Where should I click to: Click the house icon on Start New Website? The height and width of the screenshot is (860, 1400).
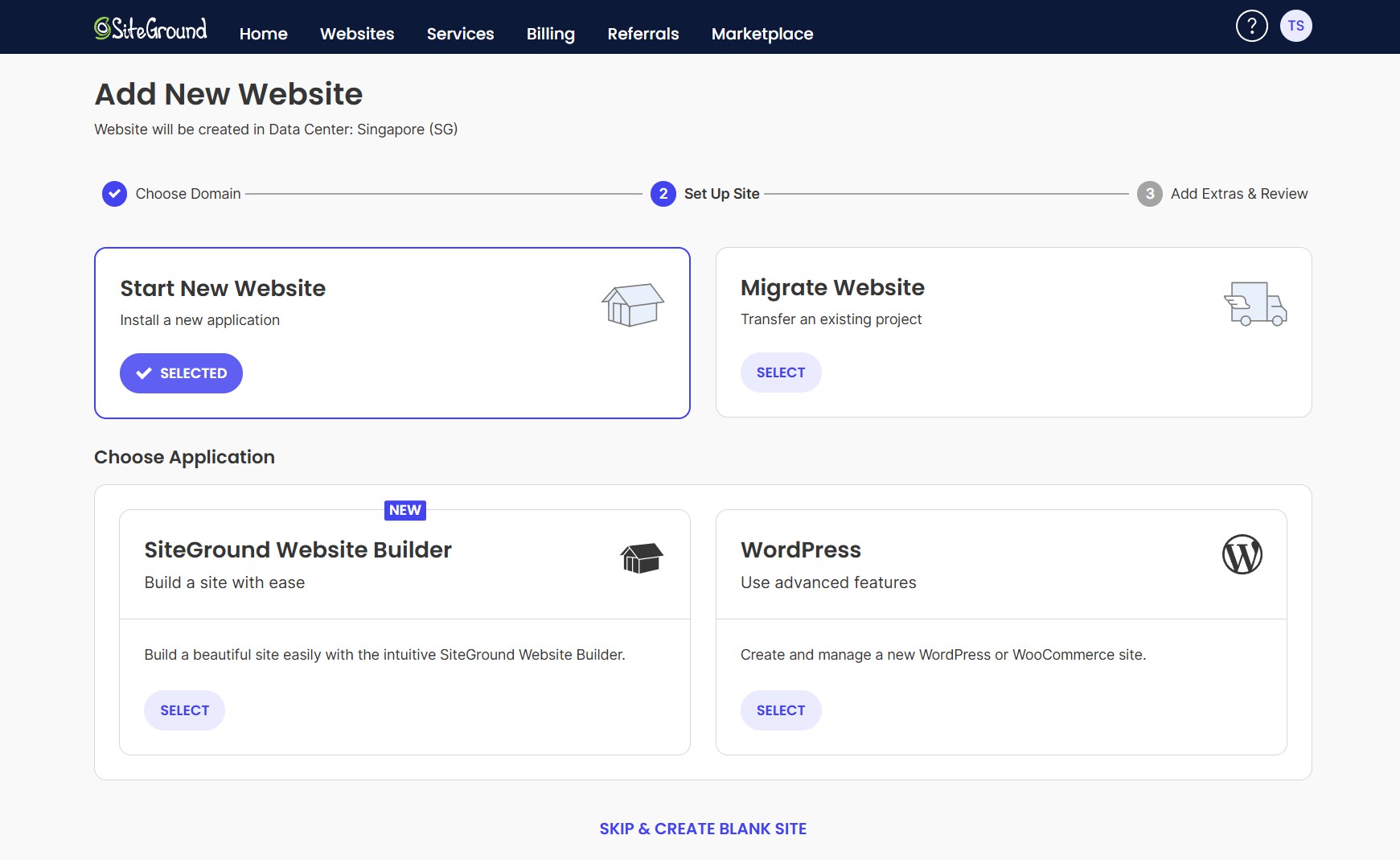[x=633, y=305]
